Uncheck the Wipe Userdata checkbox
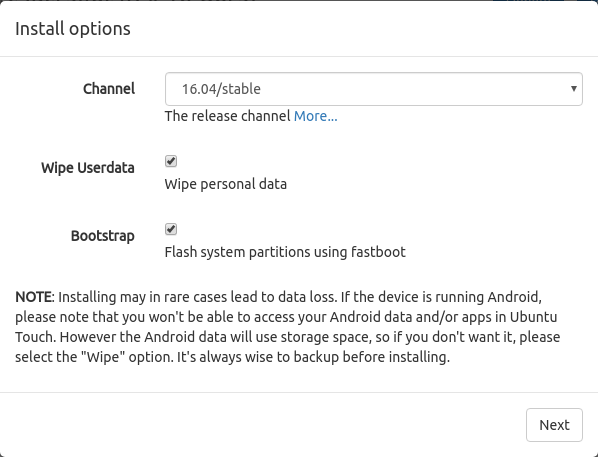Screen dimensions: 598x457 (x=171, y=161)
